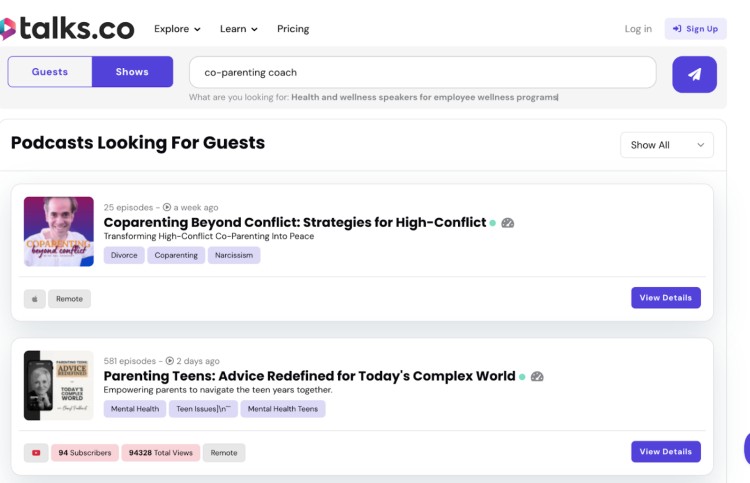Open the Pricing page
750x483 pixels.
pos(293,29)
